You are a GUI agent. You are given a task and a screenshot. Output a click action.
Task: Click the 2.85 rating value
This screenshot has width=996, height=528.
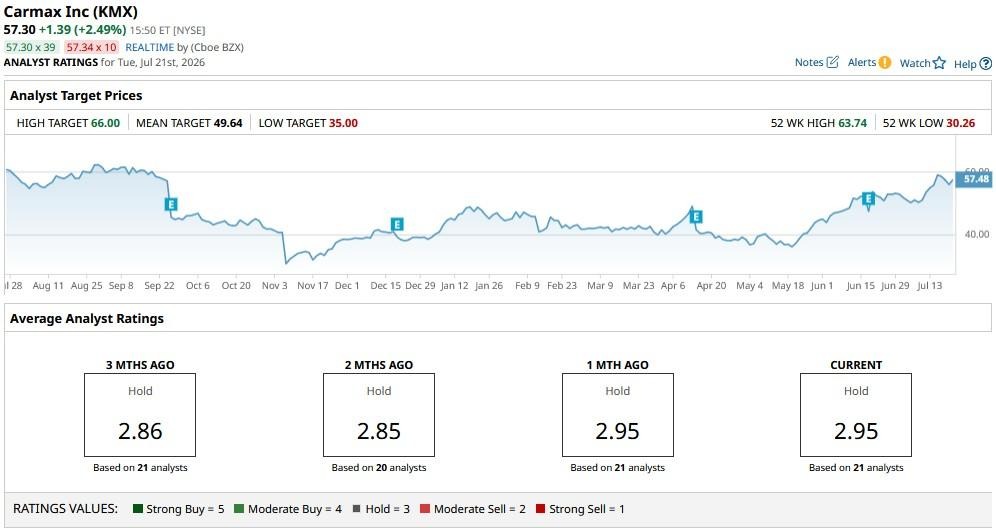[x=379, y=431]
